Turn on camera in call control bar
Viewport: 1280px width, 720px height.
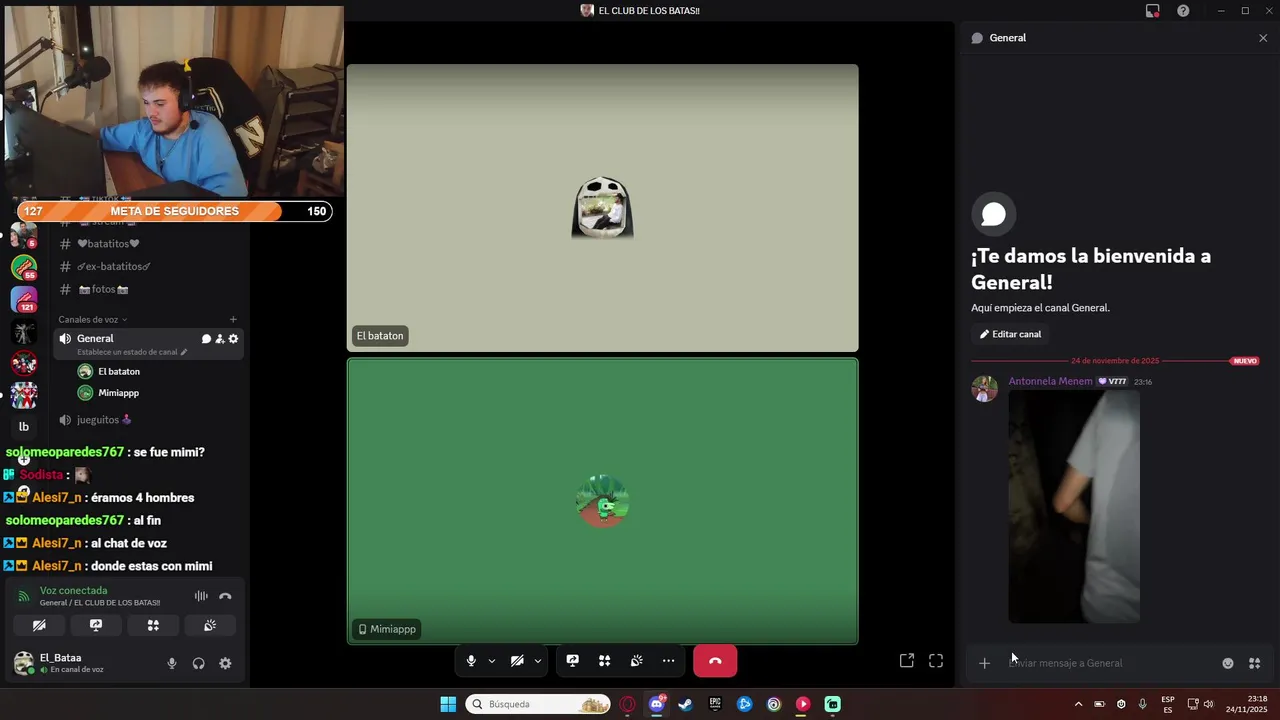coord(517,661)
